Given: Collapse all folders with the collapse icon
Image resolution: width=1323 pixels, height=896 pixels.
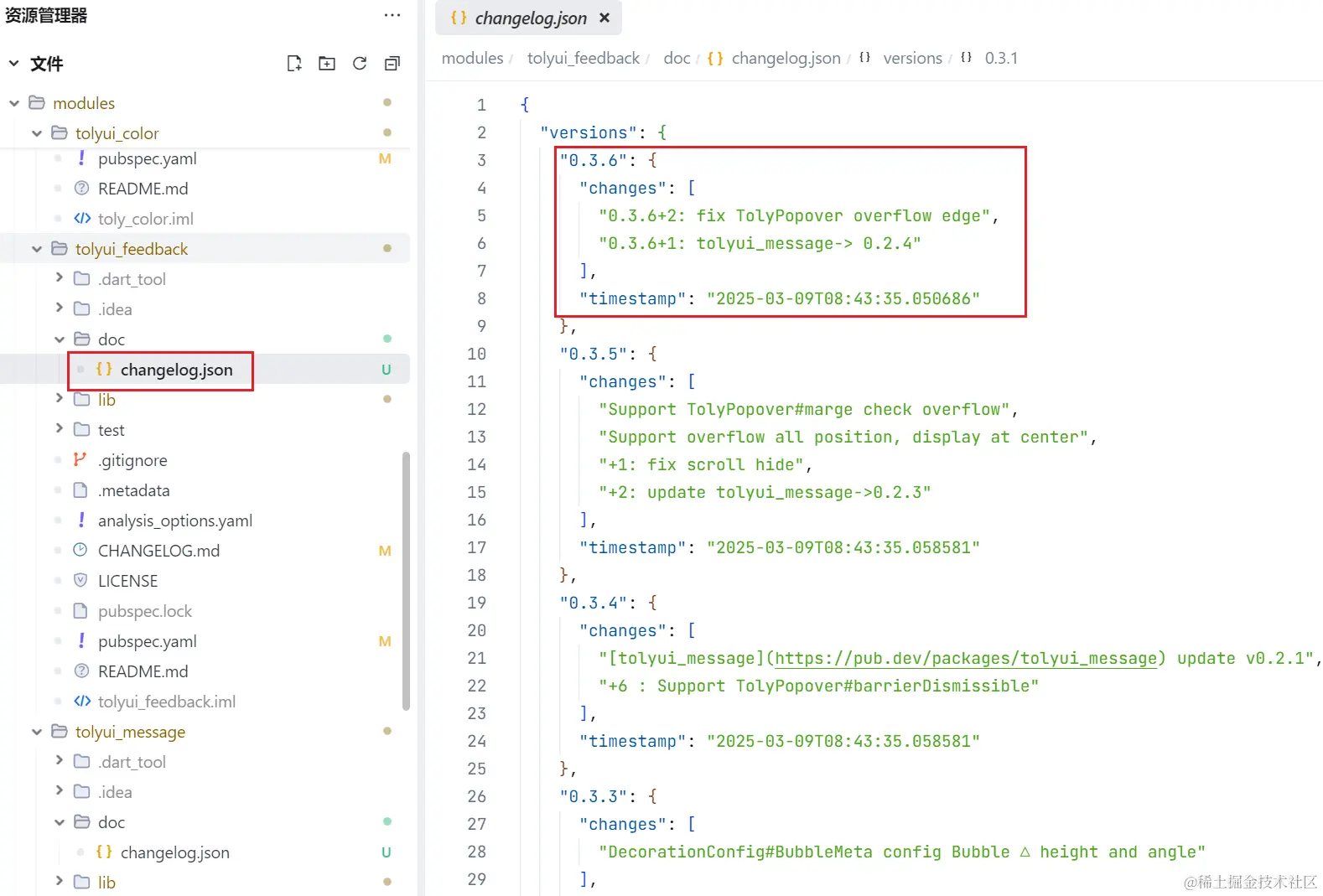Looking at the screenshot, I should [x=392, y=64].
